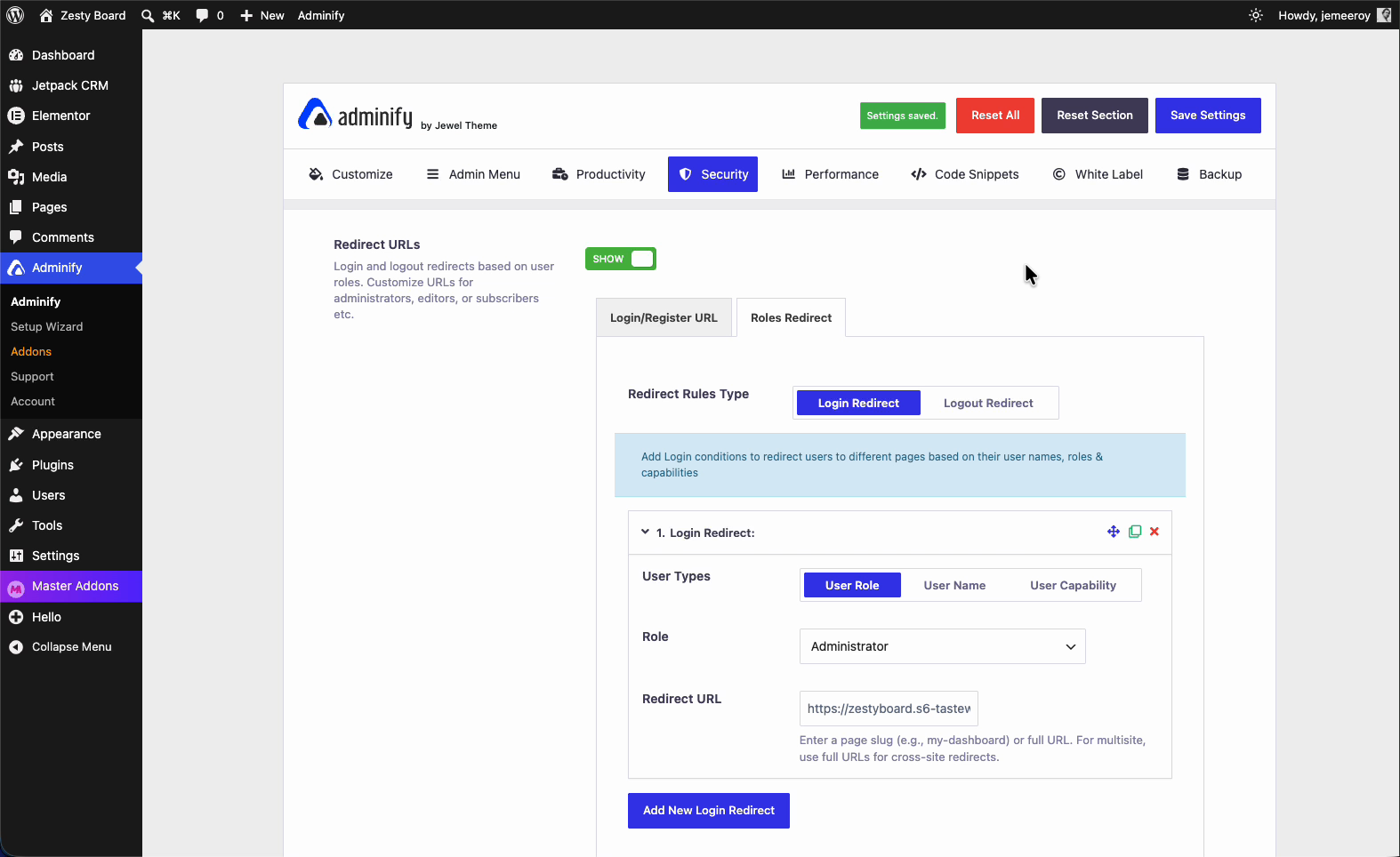This screenshot has width=1400, height=857.
Task: Click the Save Settings button
Action: tap(1208, 116)
